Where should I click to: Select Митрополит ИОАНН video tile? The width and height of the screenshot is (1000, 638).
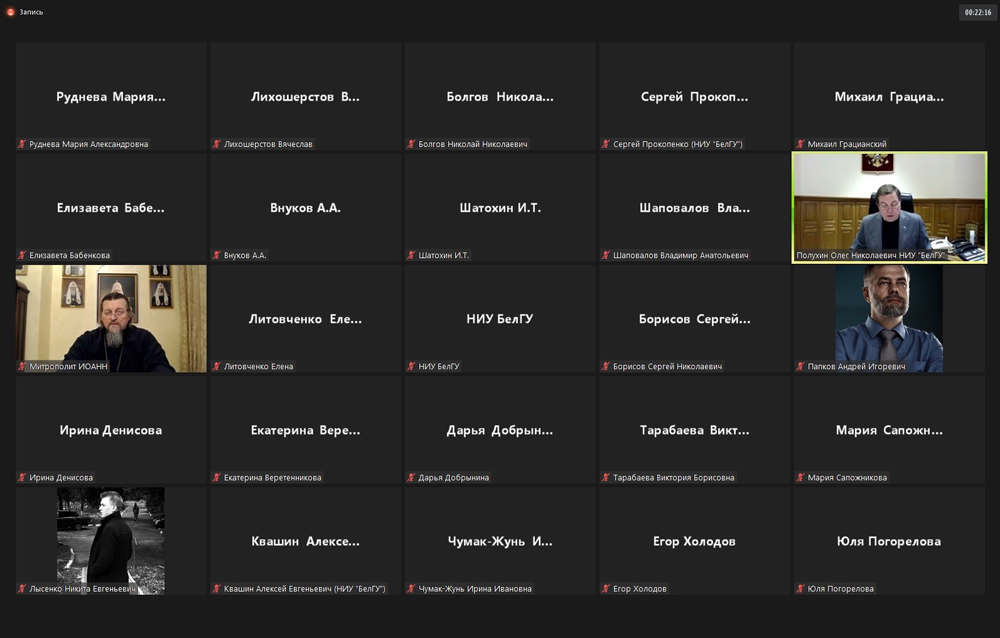pyautogui.click(x=111, y=318)
